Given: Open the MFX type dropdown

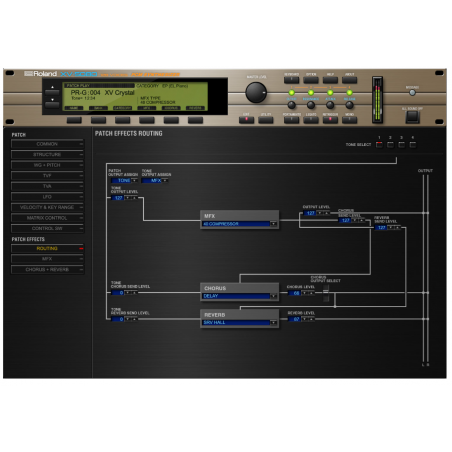Looking at the screenshot, I should 273,224.
